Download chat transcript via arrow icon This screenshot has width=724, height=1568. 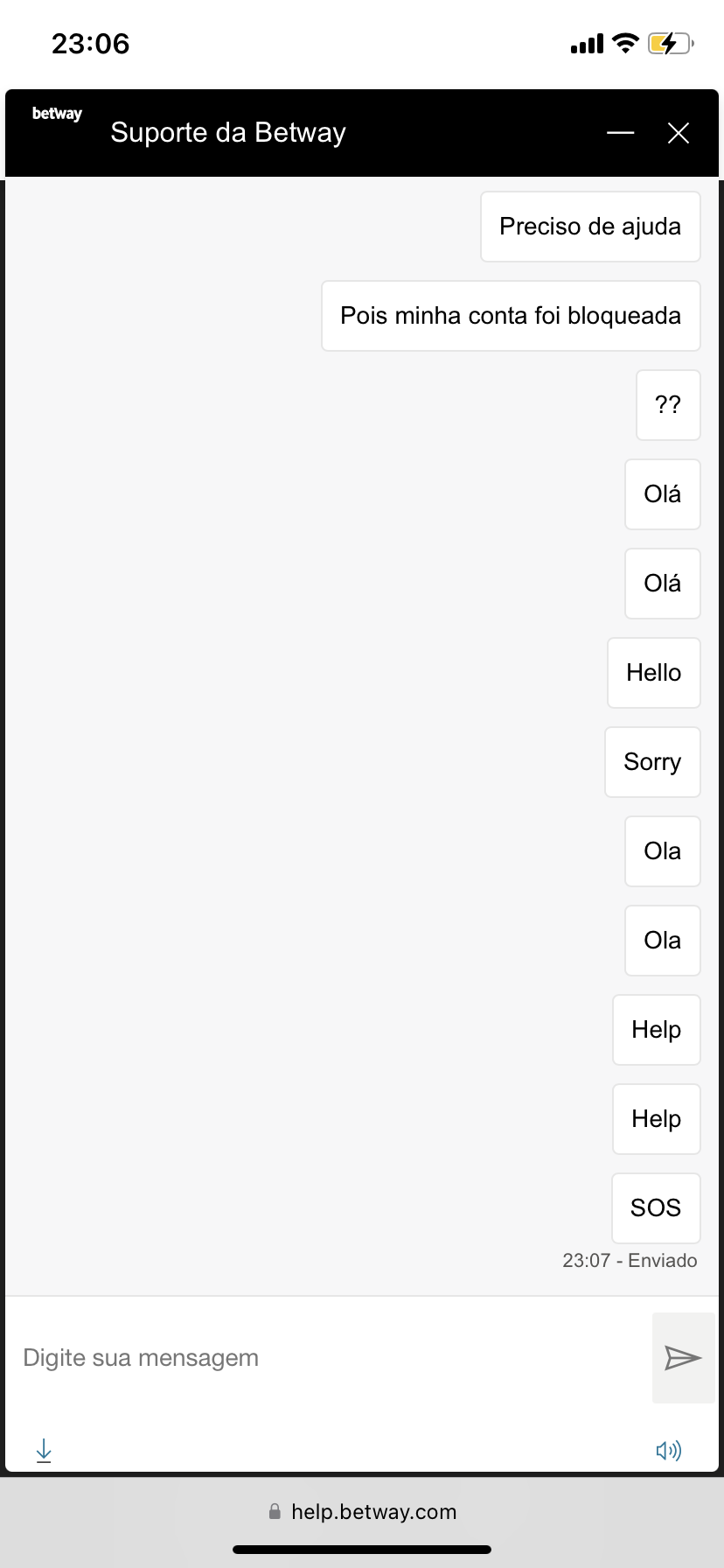pyautogui.click(x=44, y=1451)
